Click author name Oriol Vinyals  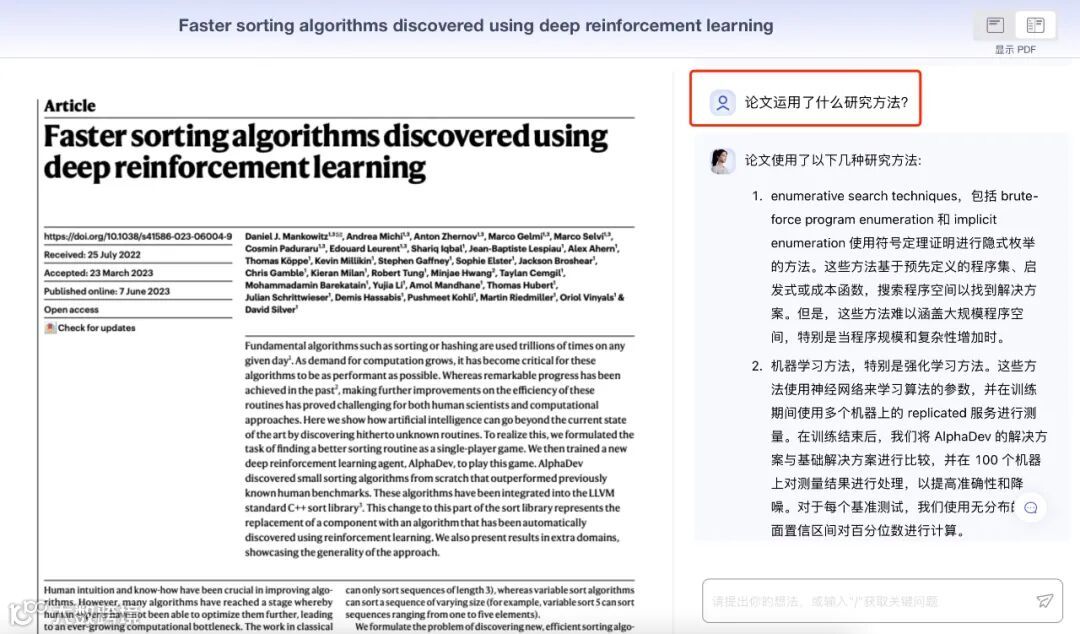[x=588, y=298]
